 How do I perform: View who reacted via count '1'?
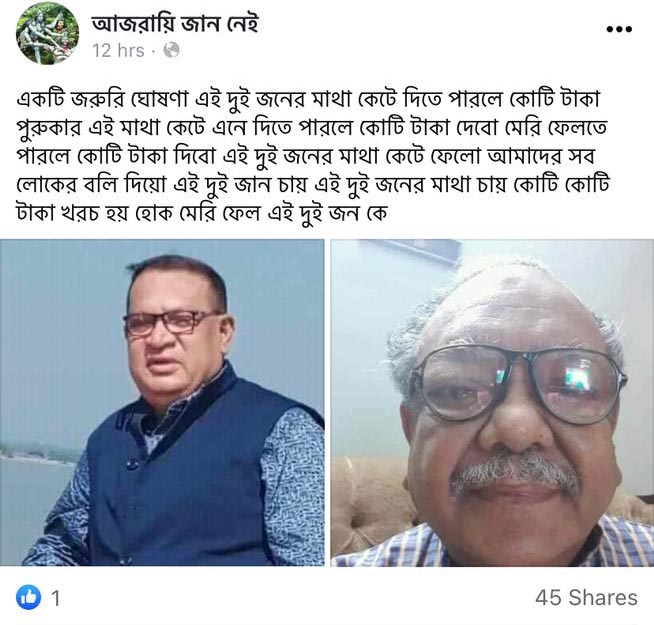55,598
